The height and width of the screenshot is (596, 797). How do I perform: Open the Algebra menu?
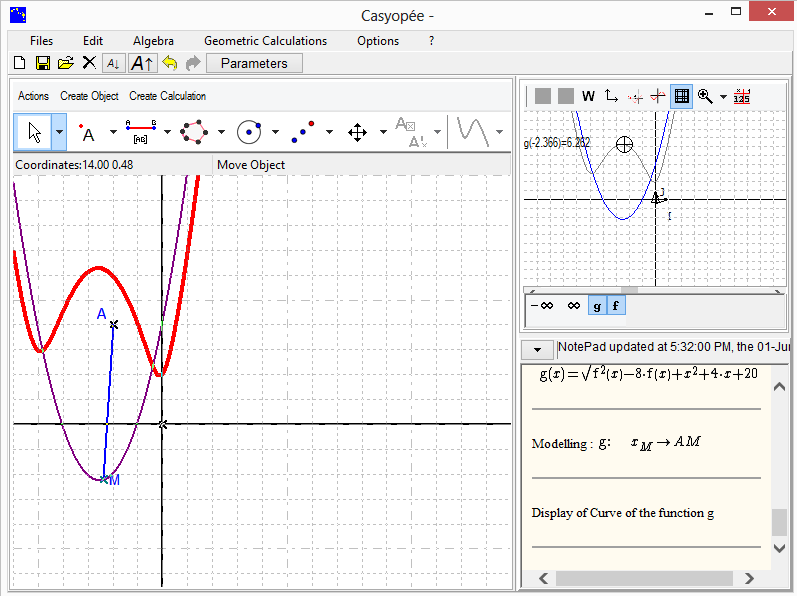pyautogui.click(x=153, y=41)
